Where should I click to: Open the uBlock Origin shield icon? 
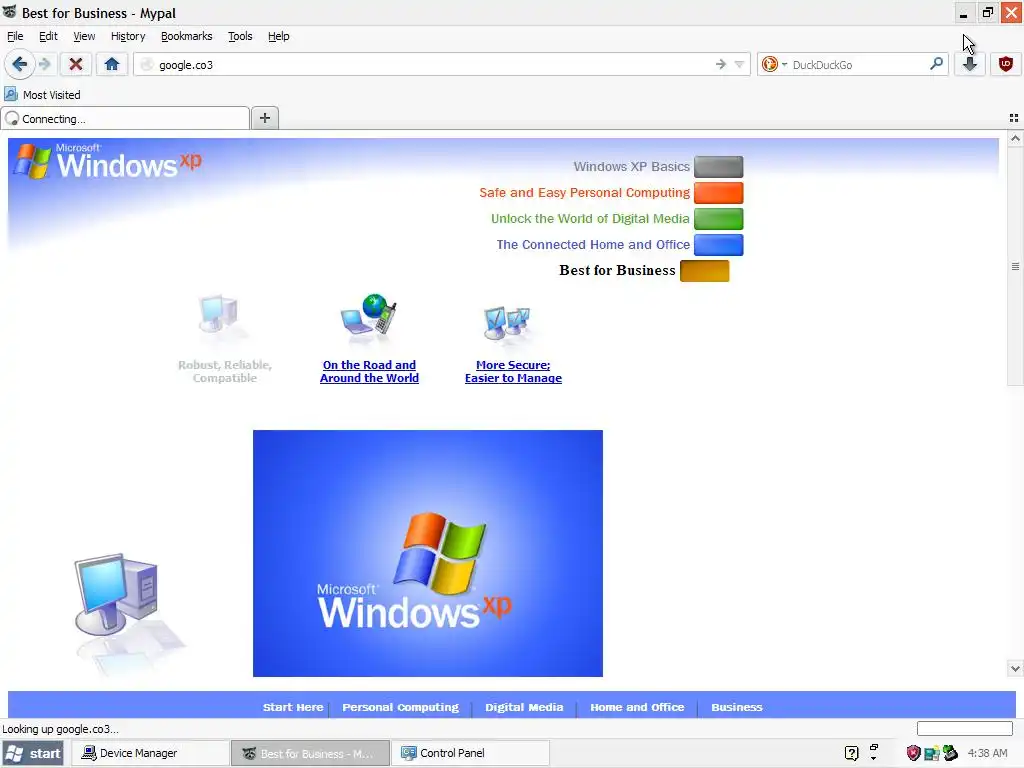tap(1006, 64)
